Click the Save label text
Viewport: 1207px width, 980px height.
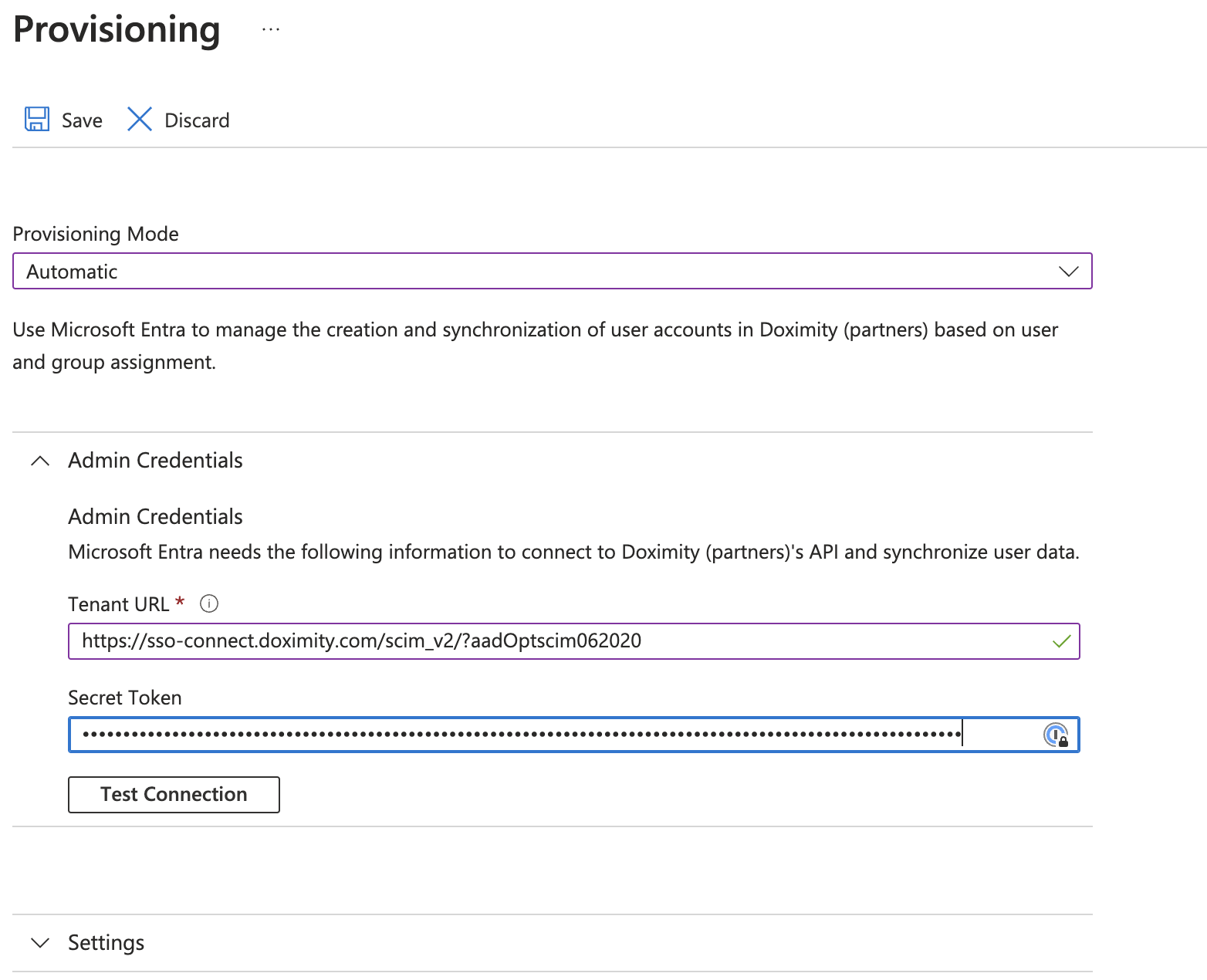(82, 120)
